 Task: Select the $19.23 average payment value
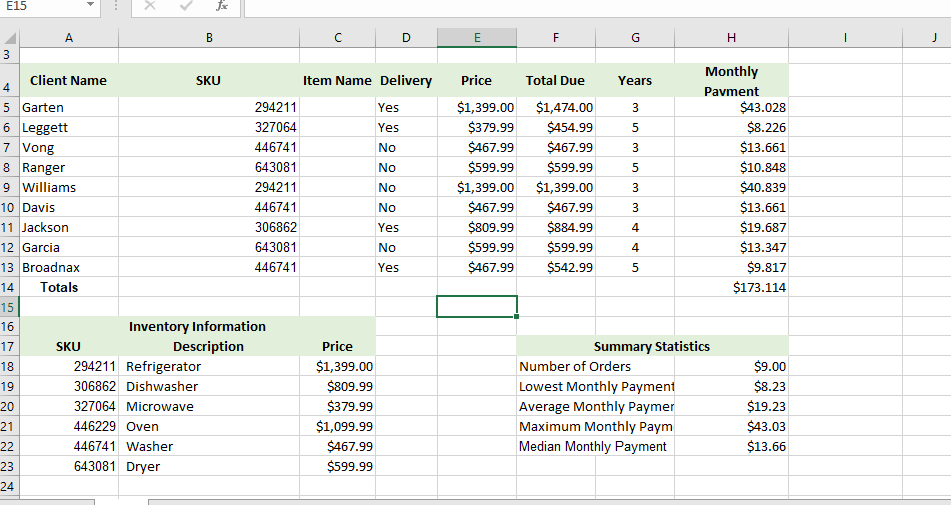pyautogui.click(x=731, y=407)
